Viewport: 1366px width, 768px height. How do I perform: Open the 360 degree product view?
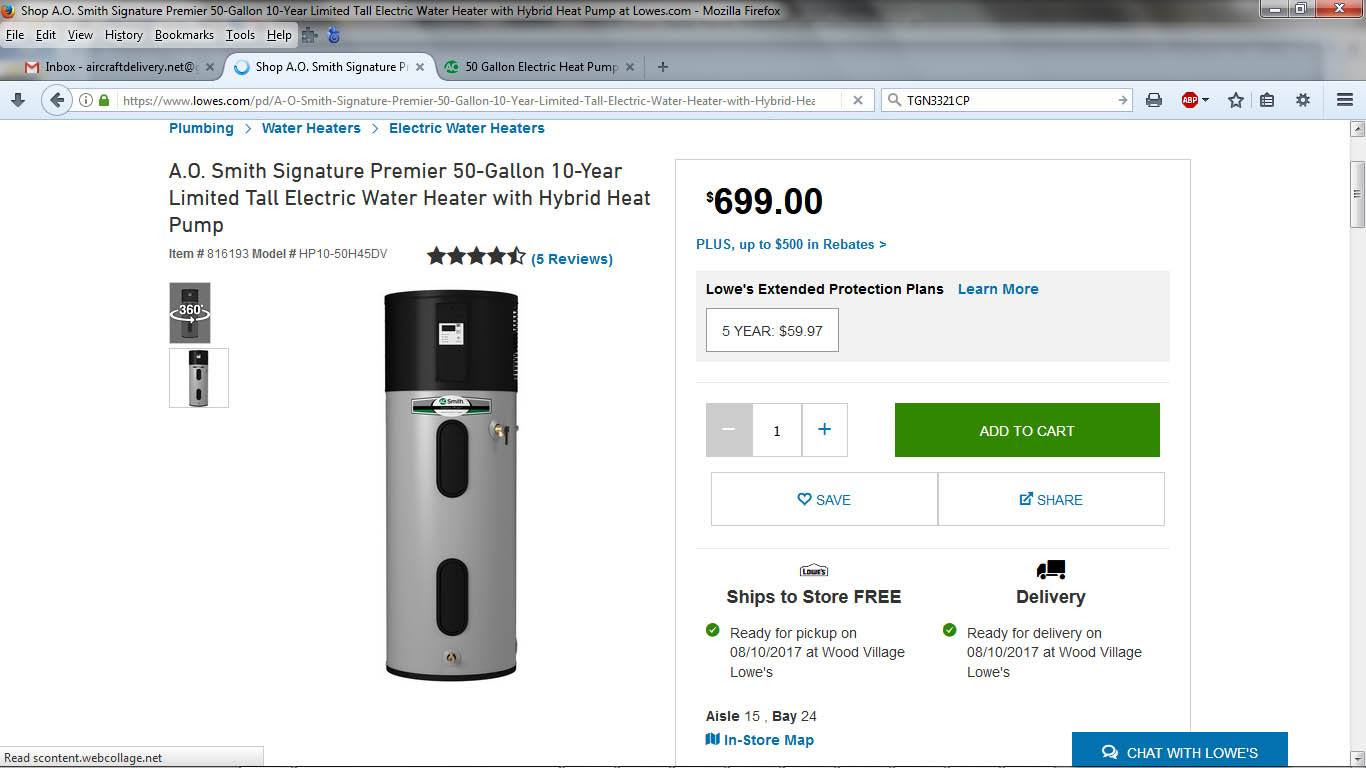[189, 313]
